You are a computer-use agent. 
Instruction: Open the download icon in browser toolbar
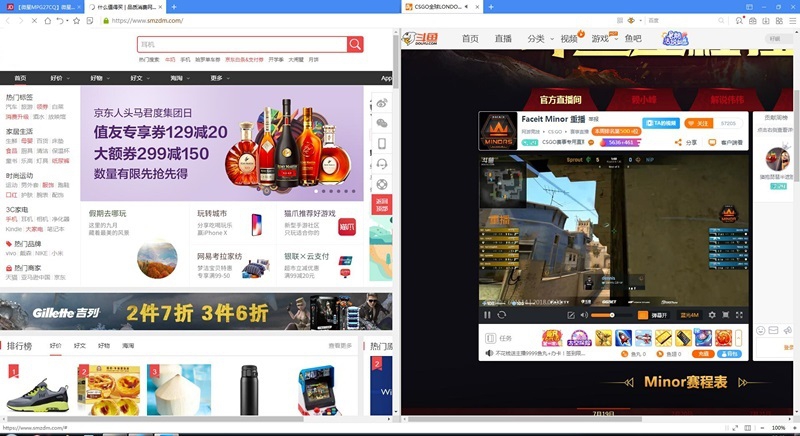click(766, 21)
